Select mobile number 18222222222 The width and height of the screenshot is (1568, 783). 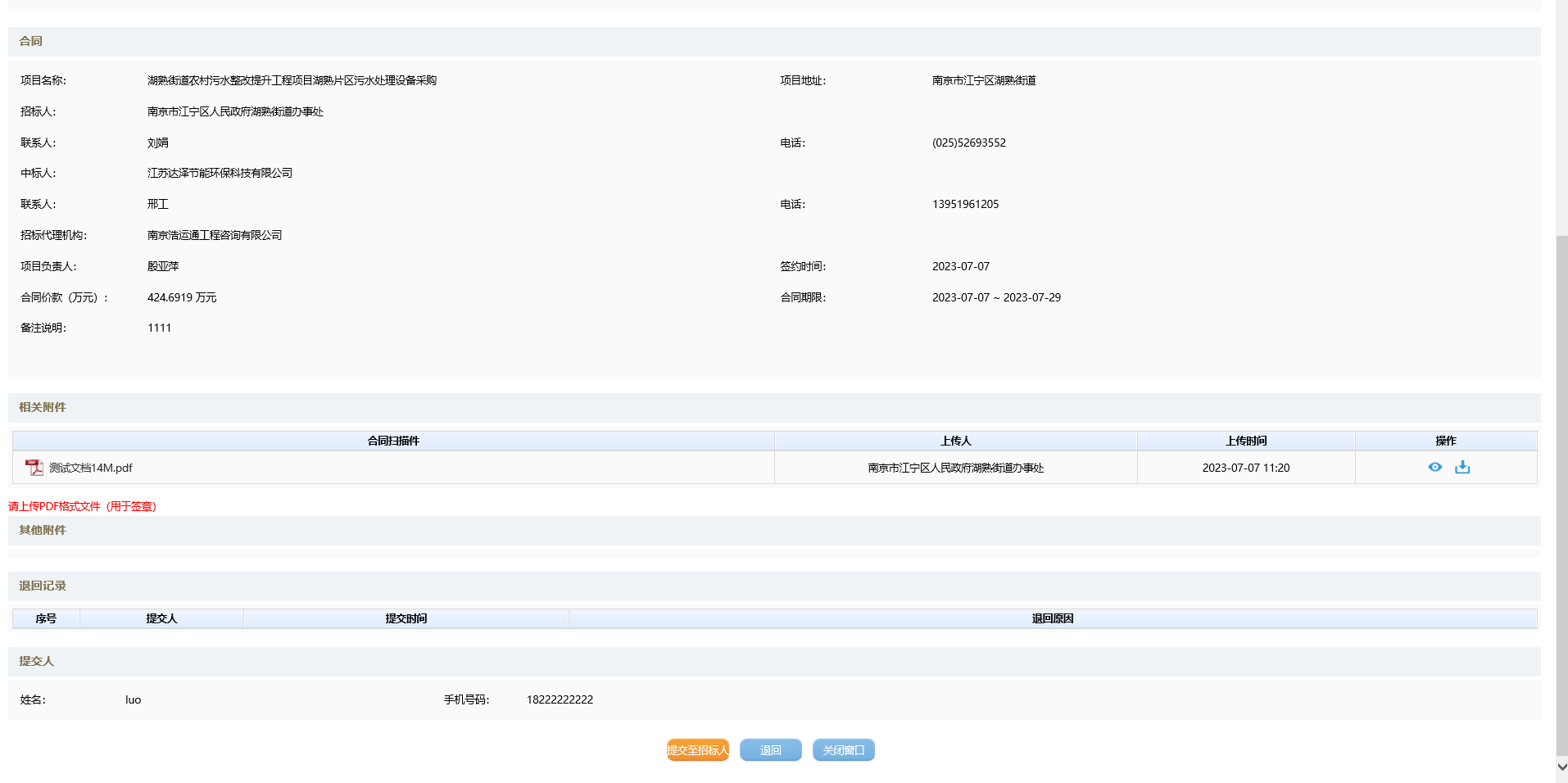(x=560, y=699)
